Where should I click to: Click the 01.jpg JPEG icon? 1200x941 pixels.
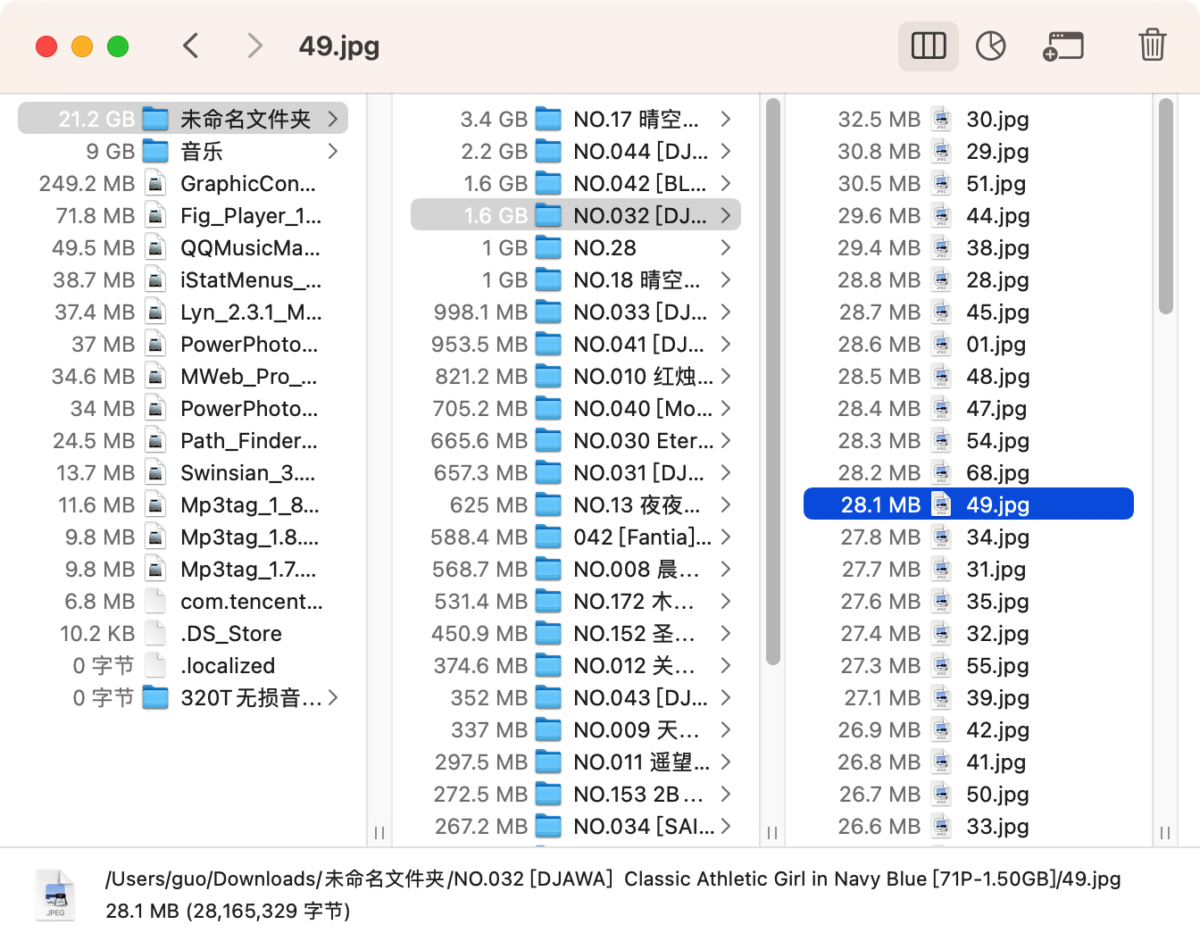click(941, 344)
